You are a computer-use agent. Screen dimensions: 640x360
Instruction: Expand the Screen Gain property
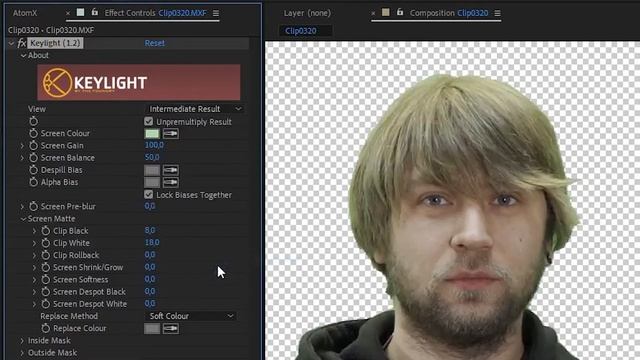(22, 146)
